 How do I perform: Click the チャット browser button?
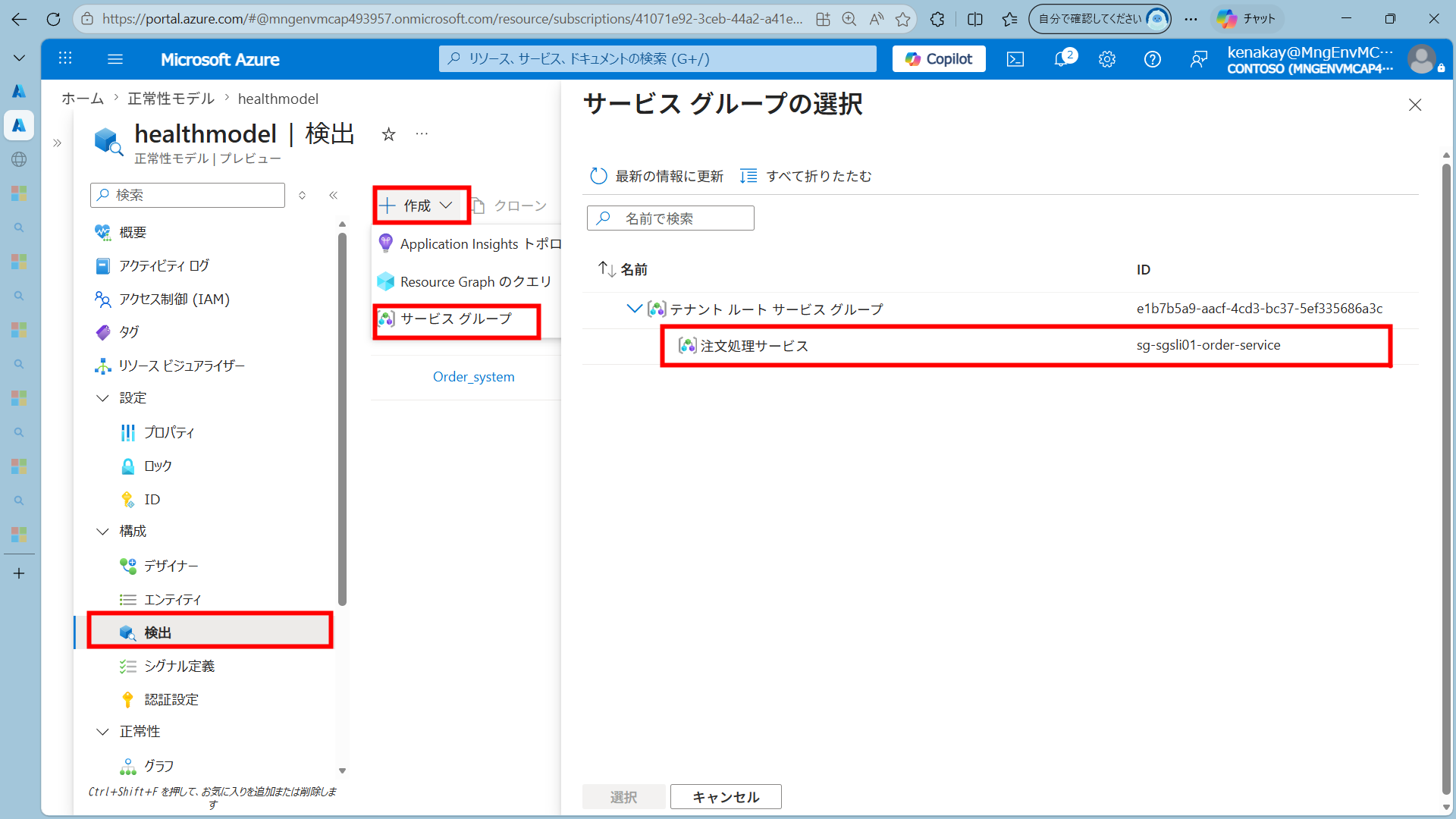click(x=1247, y=19)
